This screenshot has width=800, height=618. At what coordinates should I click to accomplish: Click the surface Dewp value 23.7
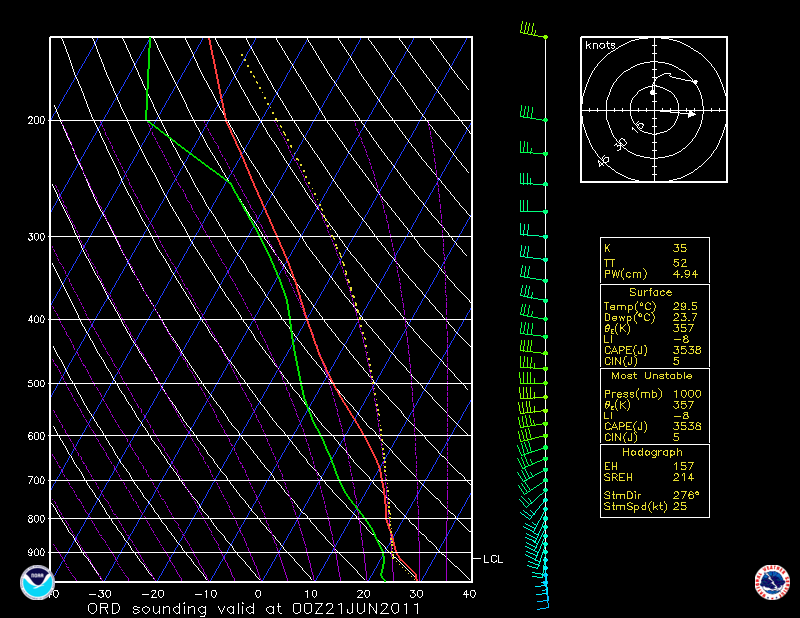[685, 317]
